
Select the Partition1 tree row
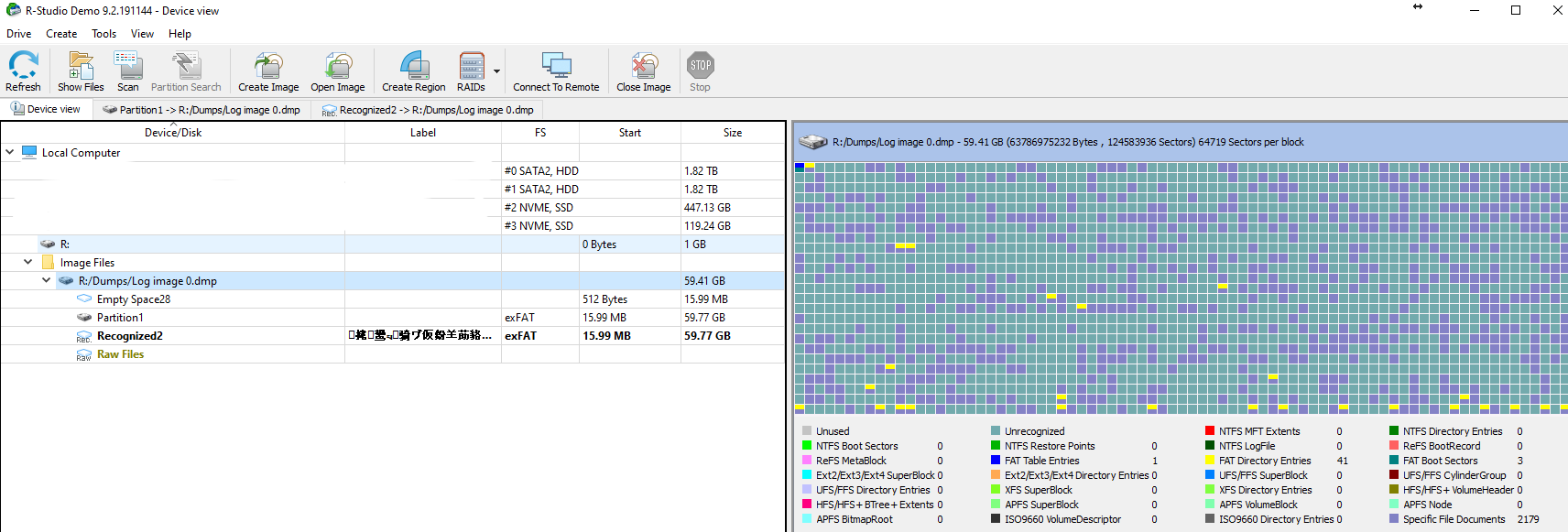392,318
